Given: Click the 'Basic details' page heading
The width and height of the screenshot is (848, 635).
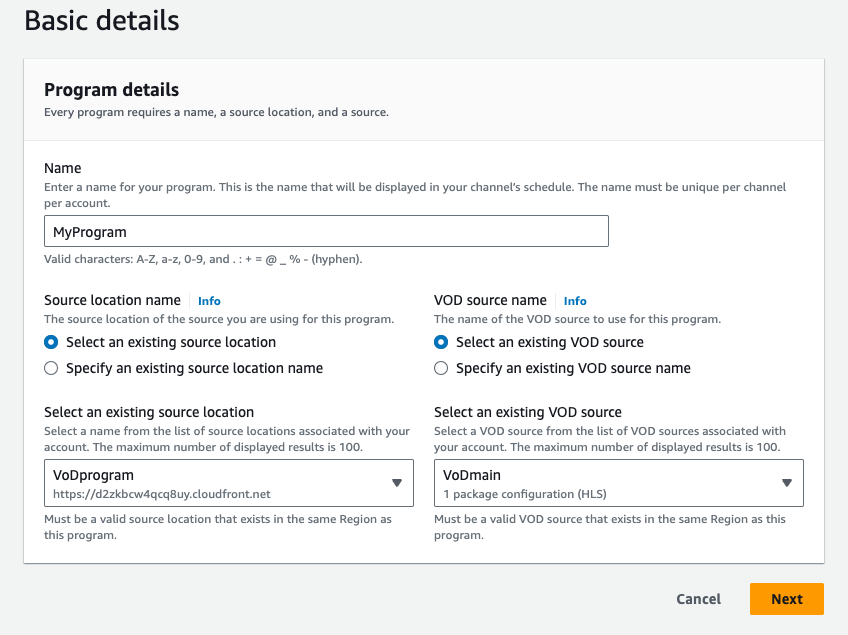Looking at the screenshot, I should pyautogui.click(x=102, y=20).
